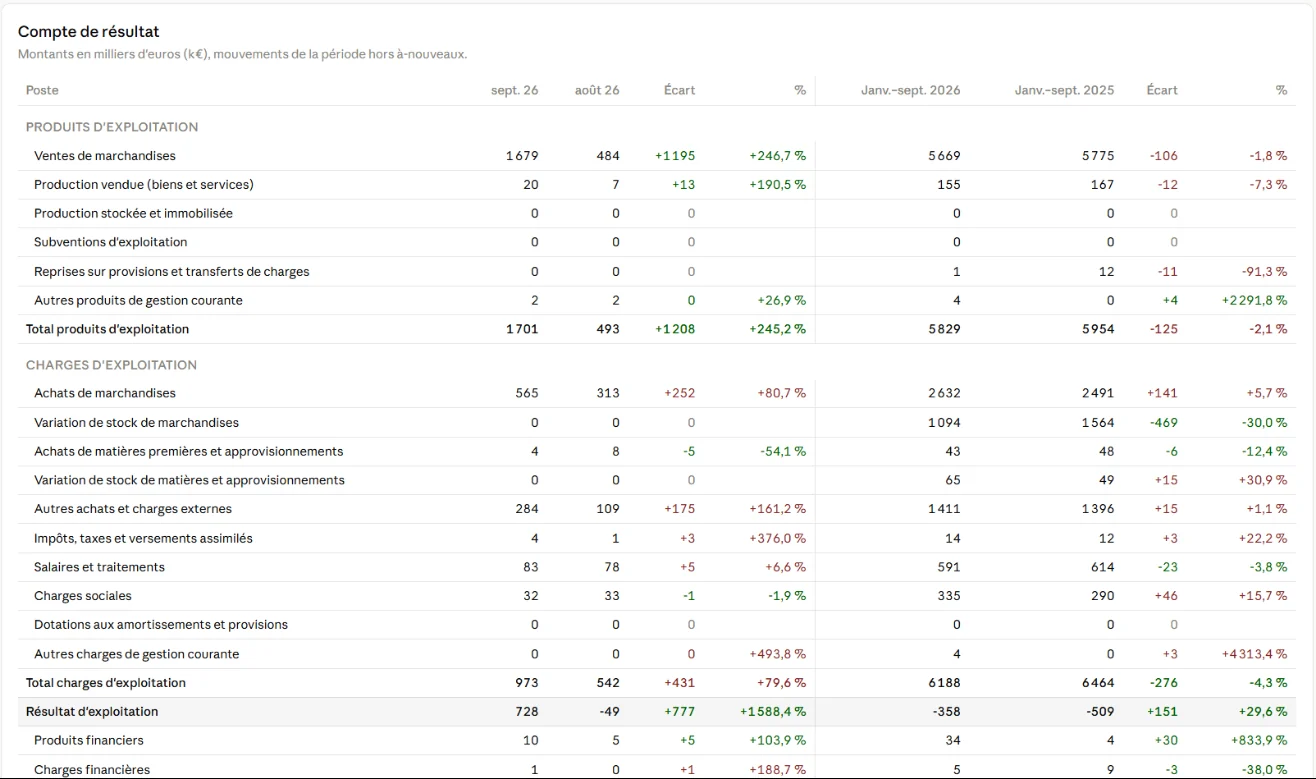
Task: Select "Reprises sur provisions et transferts de charges"
Action: [172, 272]
